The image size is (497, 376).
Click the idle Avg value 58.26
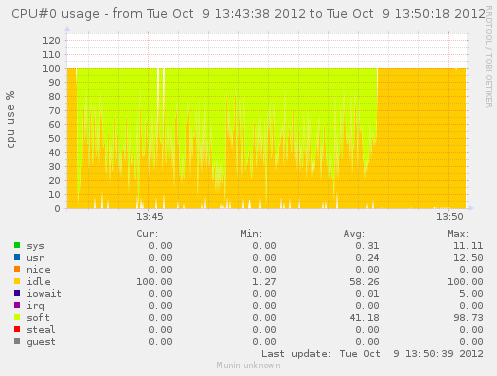[364, 282]
